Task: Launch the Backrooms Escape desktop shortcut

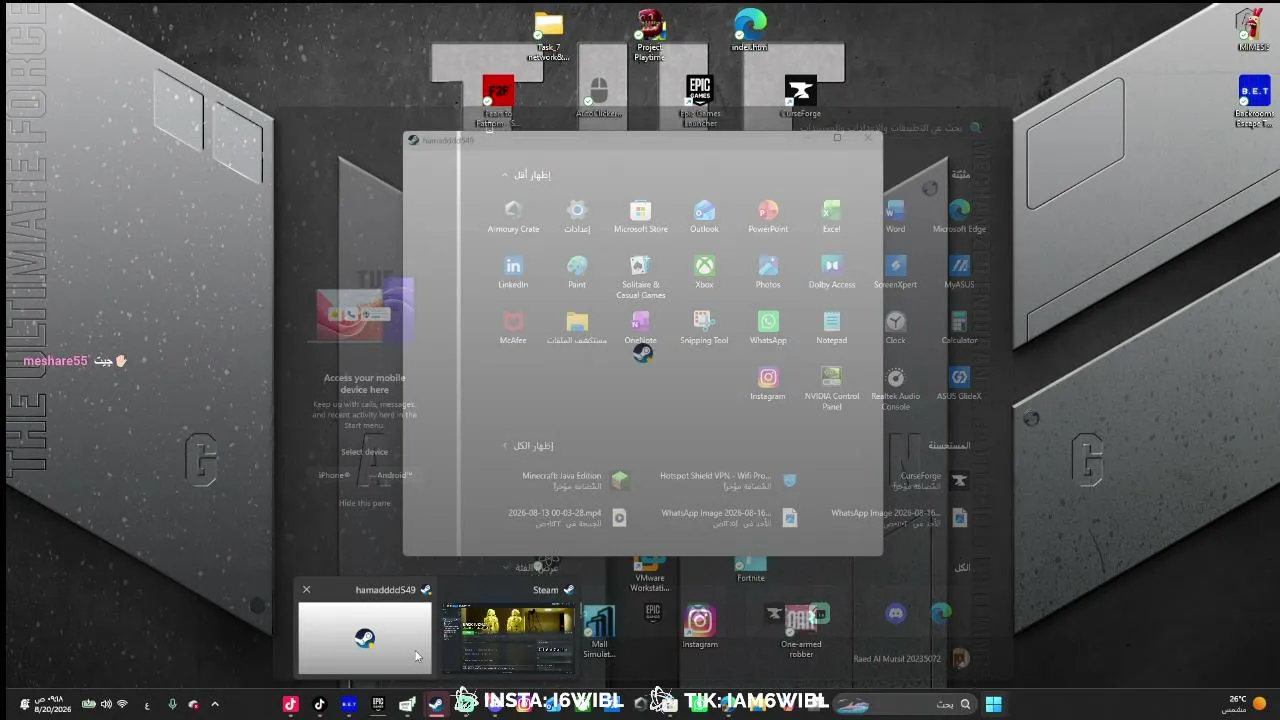Action: (1254, 102)
